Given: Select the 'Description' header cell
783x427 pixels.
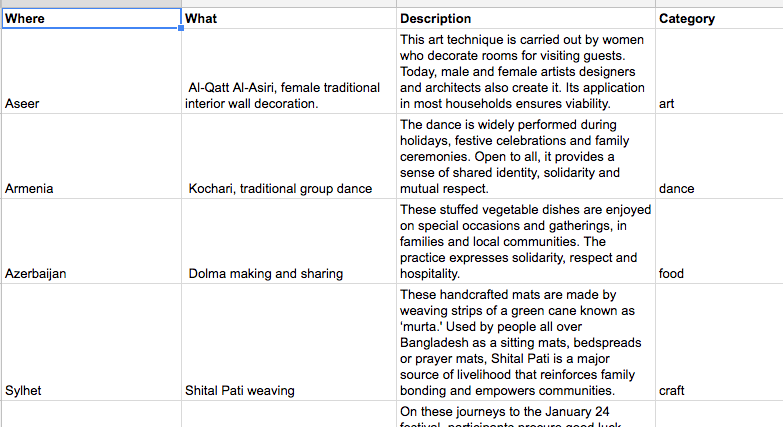Looking at the screenshot, I should tap(526, 19).
